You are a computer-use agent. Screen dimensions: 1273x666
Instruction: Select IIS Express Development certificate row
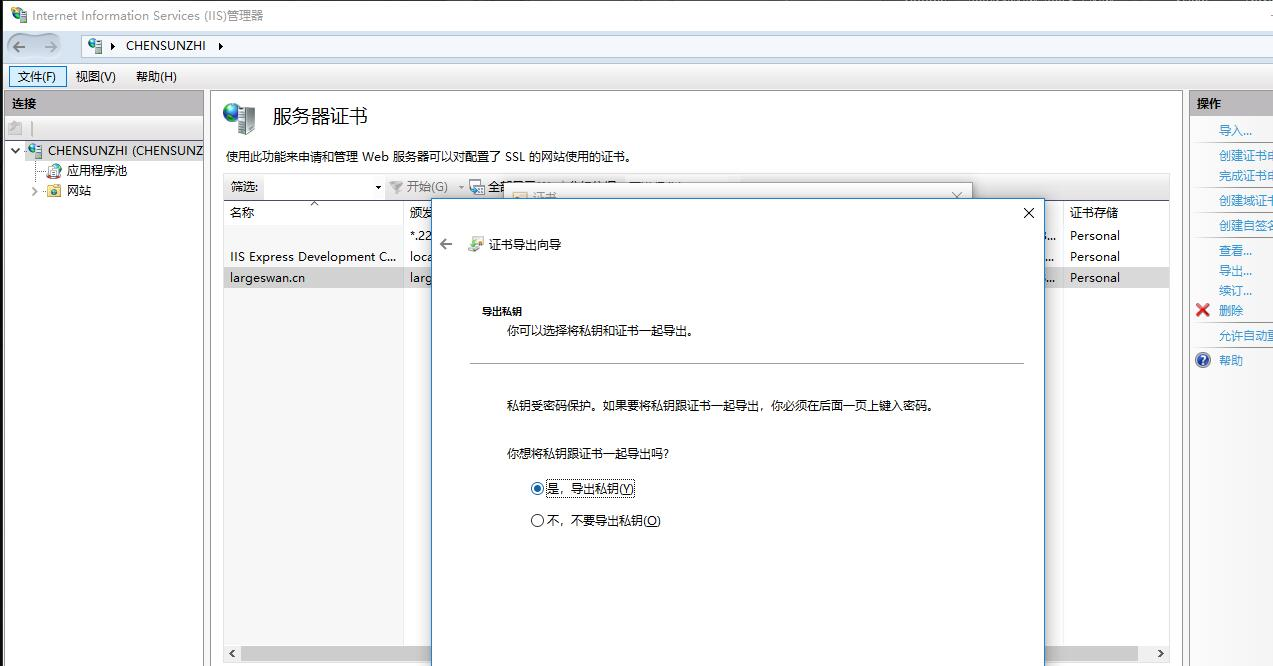313,257
